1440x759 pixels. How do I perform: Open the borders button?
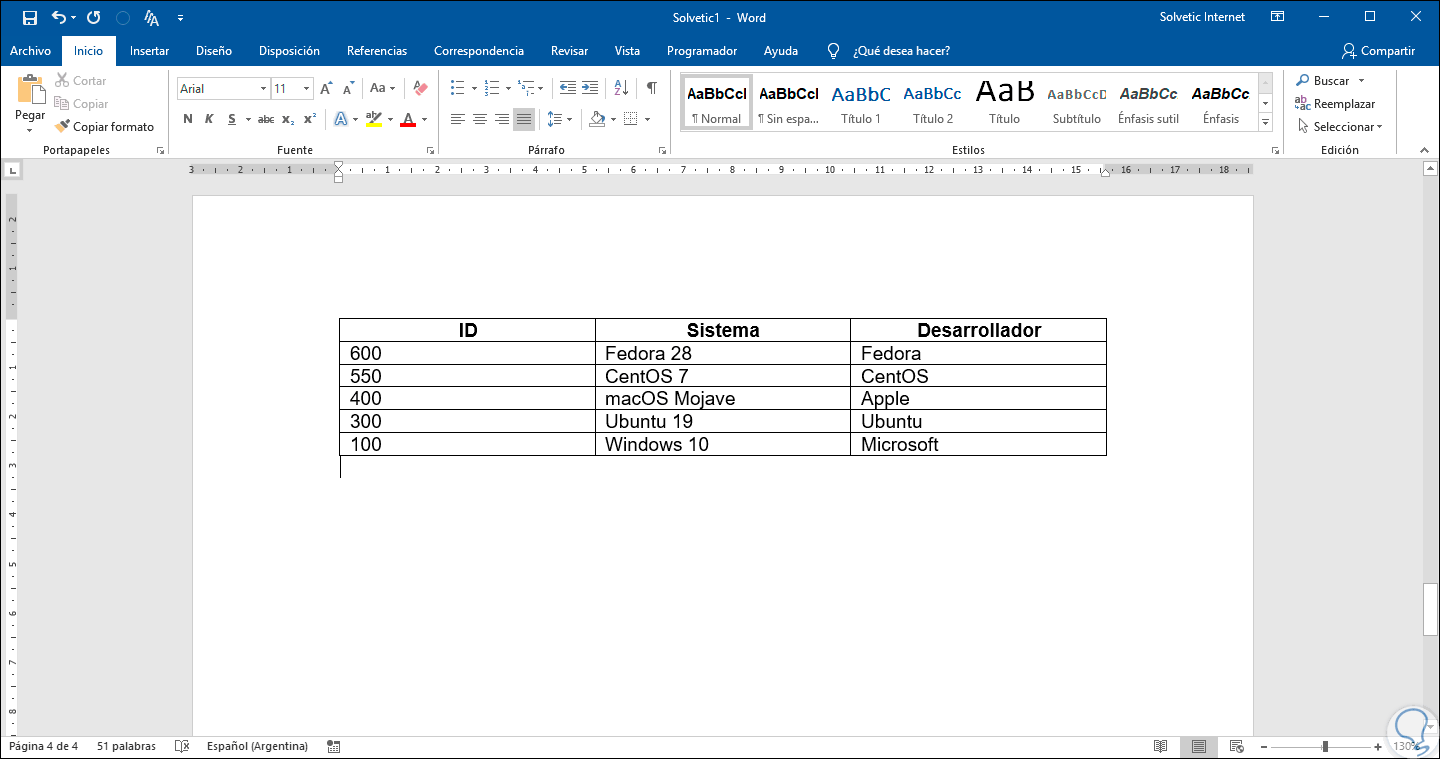pyautogui.click(x=630, y=119)
